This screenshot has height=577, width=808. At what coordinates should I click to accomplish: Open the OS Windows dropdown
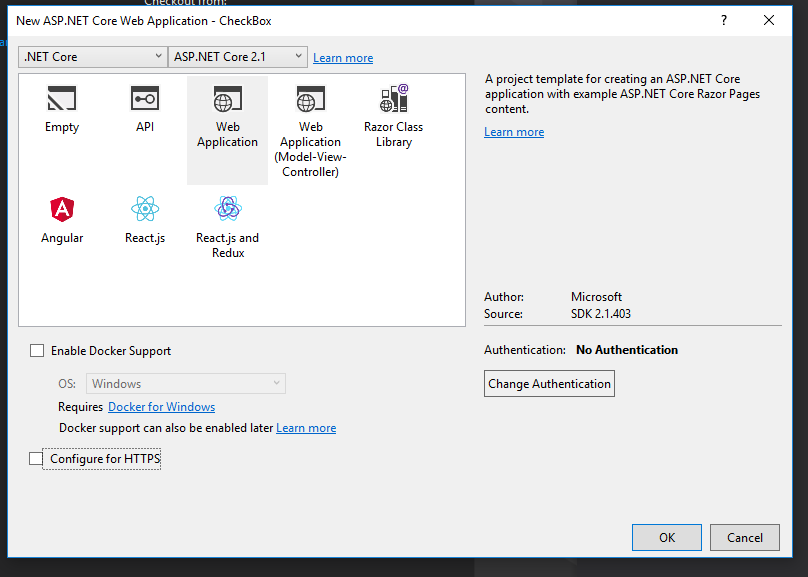(x=186, y=383)
